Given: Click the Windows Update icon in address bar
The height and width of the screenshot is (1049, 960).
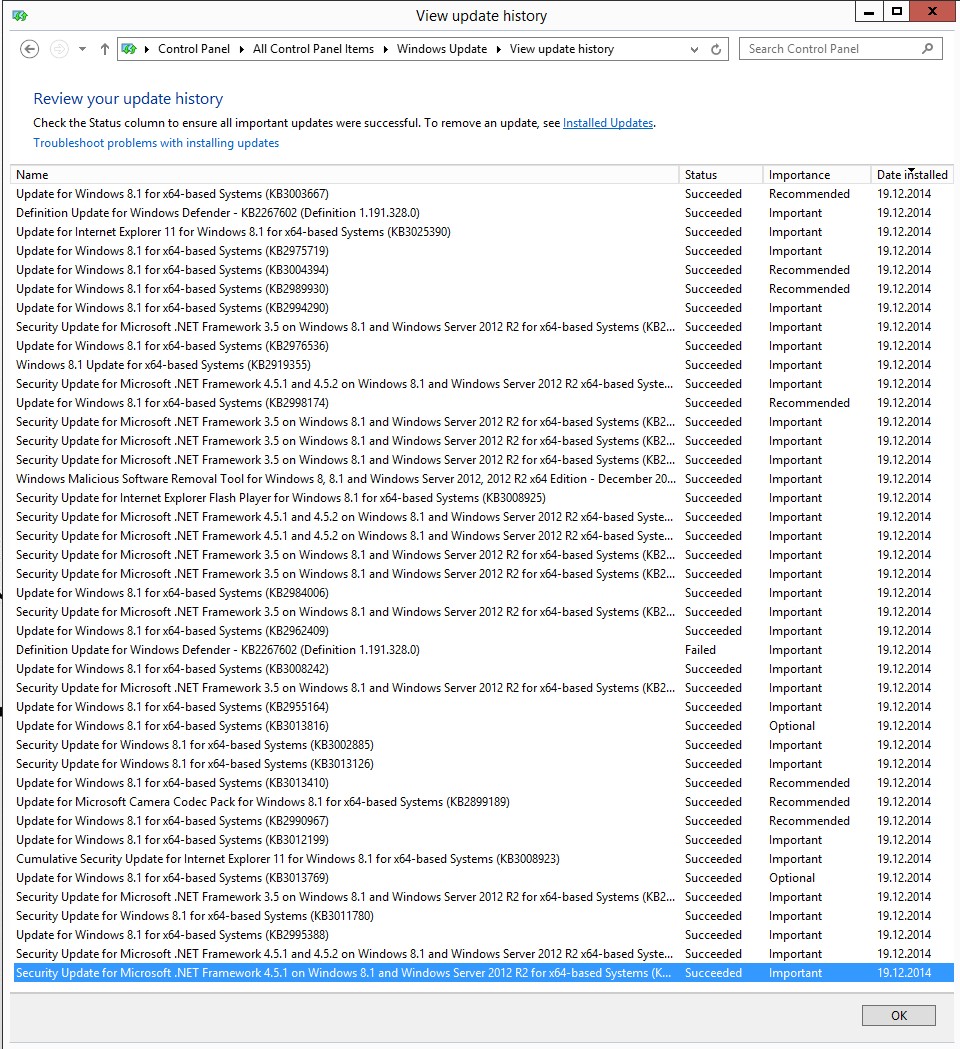Looking at the screenshot, I should (x=129, y=49).
